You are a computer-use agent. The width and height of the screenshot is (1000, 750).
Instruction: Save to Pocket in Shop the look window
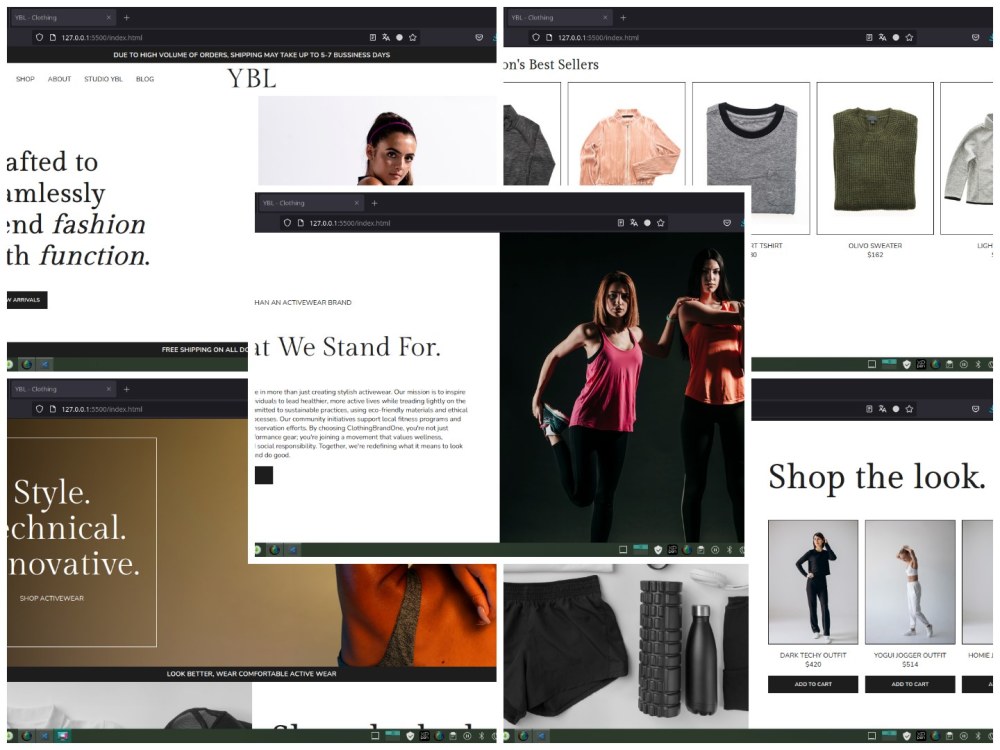click(975, 409)
